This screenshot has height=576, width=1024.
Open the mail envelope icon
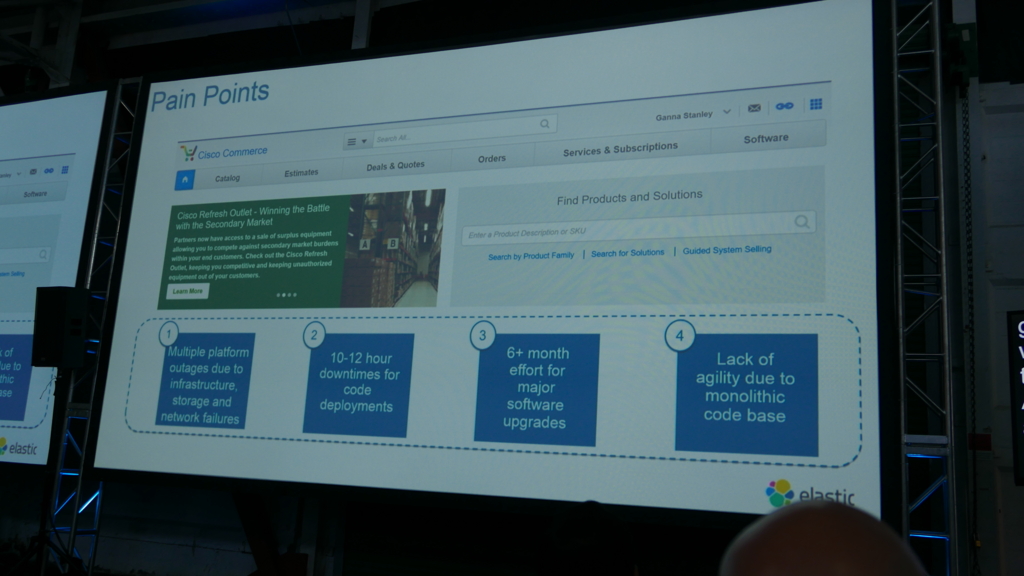[754, 108]
